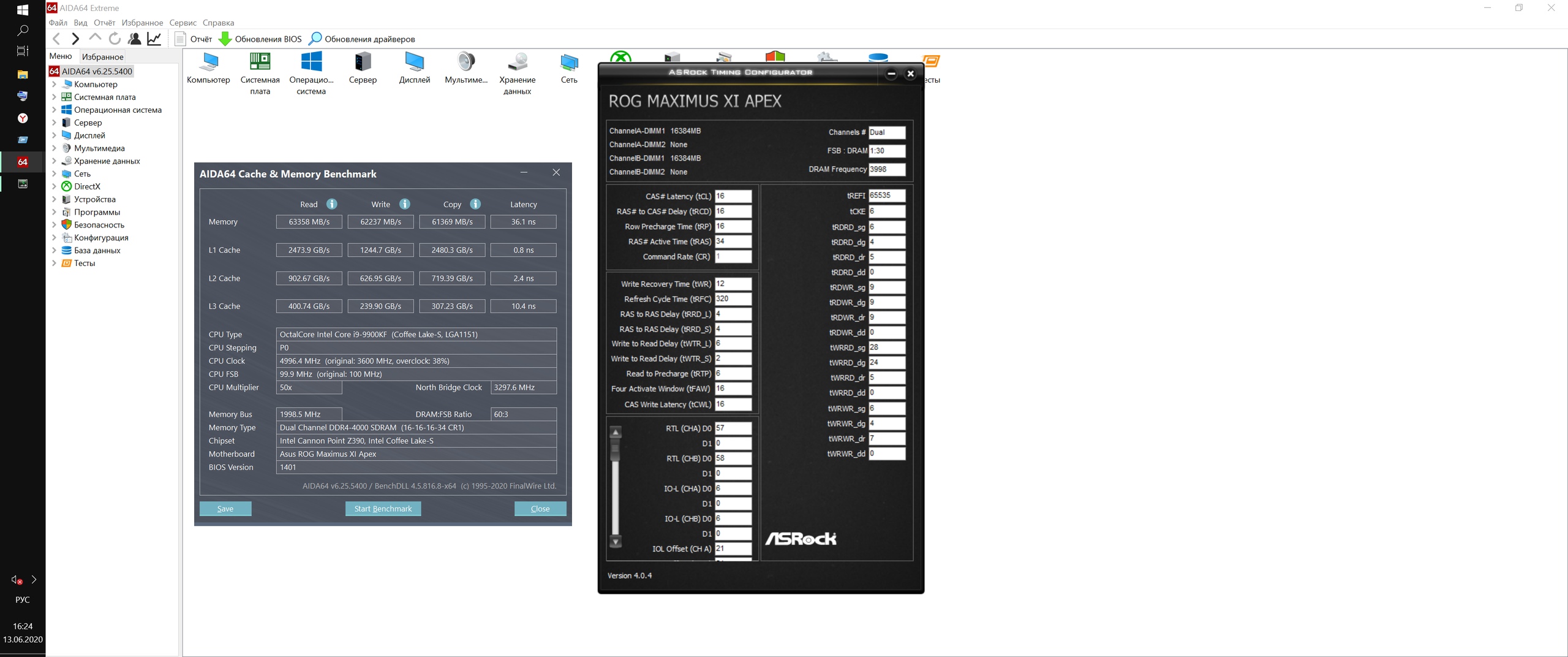Image resolution: width=1568 pixels, height=657 pixels.
Task: Open the Сервис menu
Action: pos(183,23)
